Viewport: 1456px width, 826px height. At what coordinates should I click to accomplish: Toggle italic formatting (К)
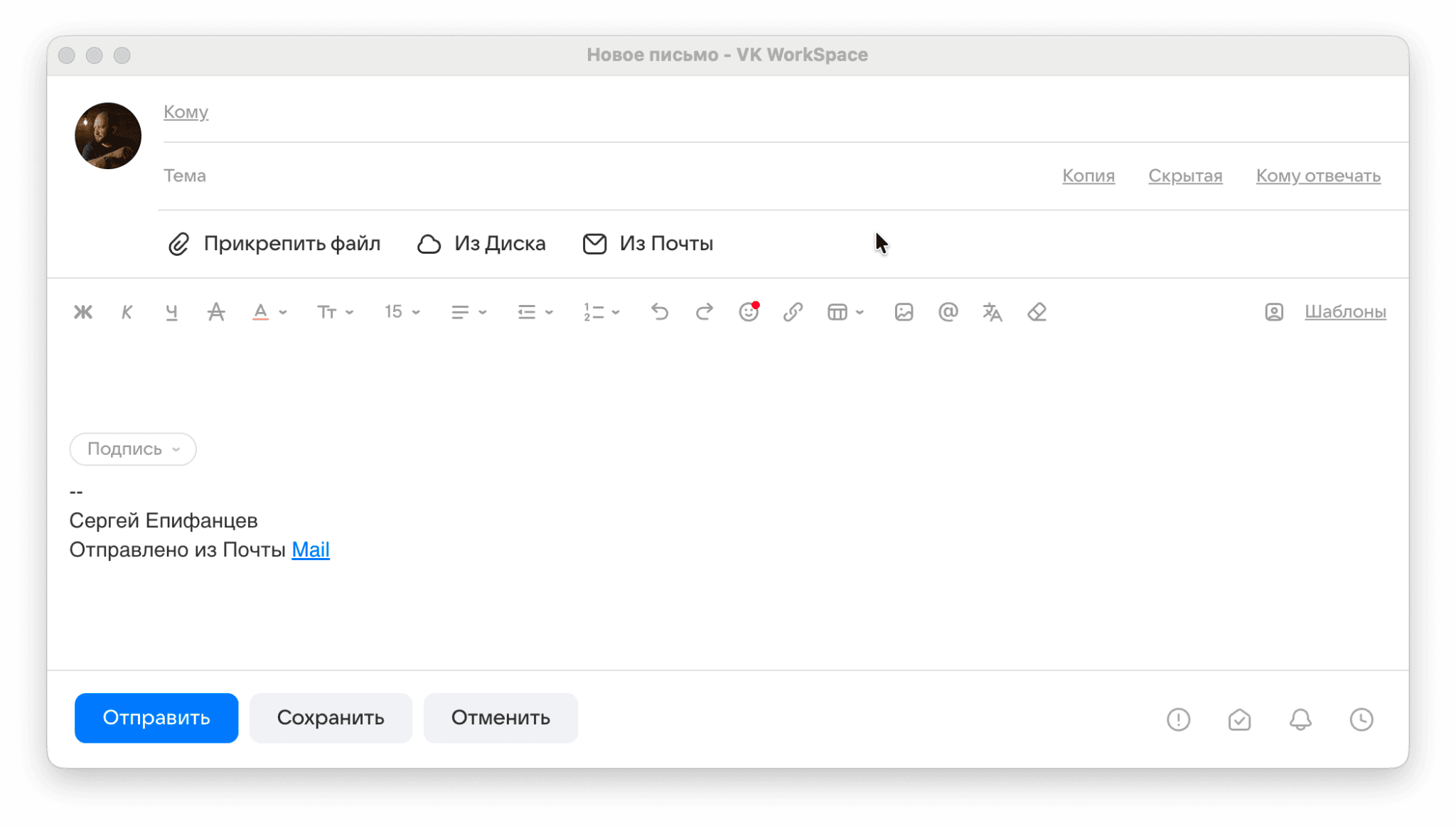pos(127,312)
